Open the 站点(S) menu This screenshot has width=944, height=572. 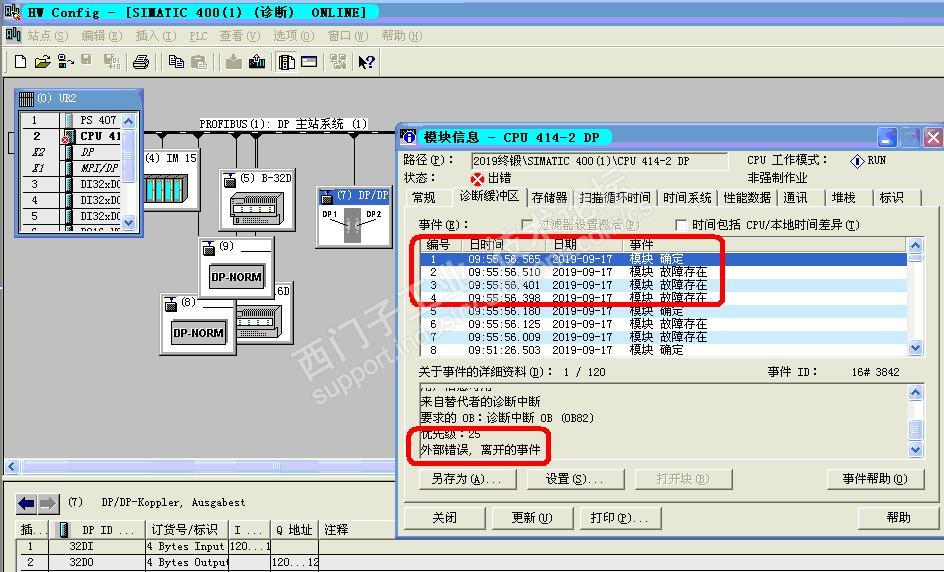(x=48, y=36)
